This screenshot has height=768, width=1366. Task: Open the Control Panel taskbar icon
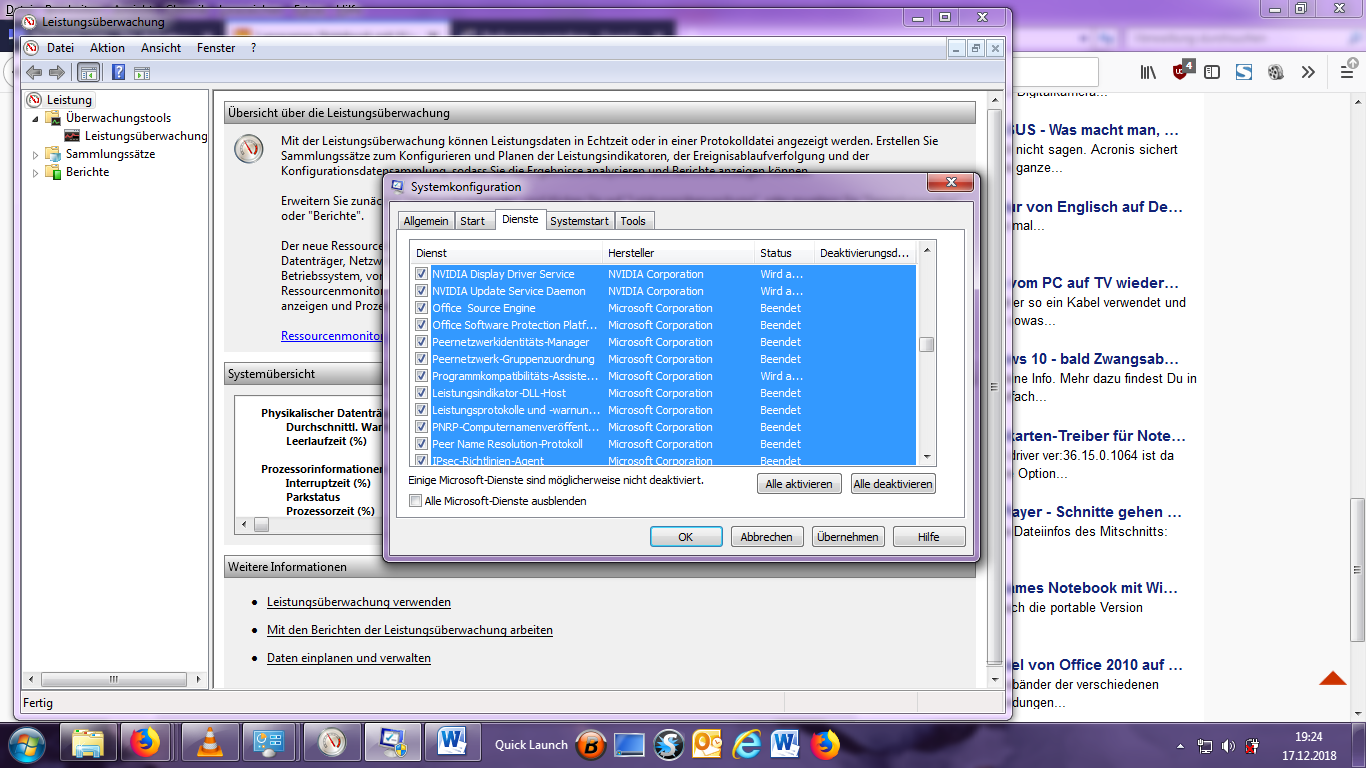point(271,744)
